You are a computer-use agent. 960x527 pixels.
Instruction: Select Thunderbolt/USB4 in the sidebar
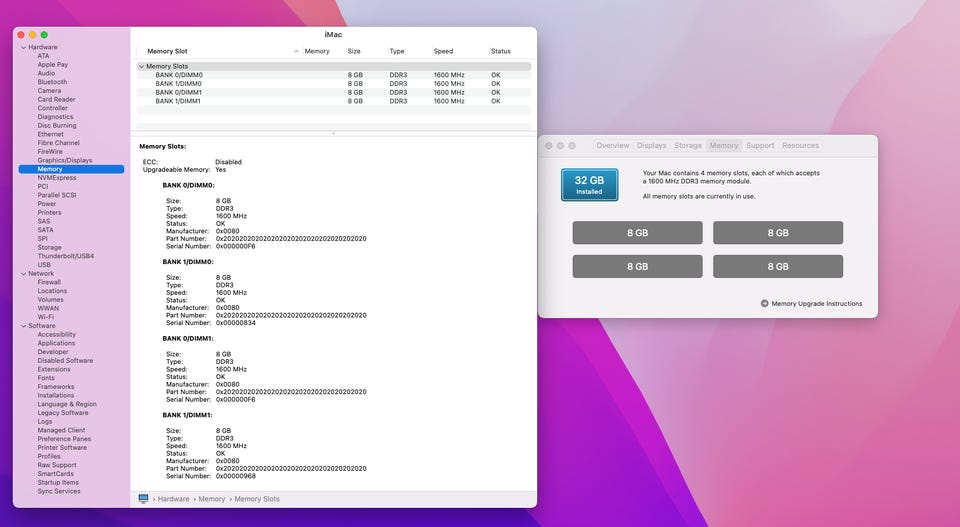point(66,256)
